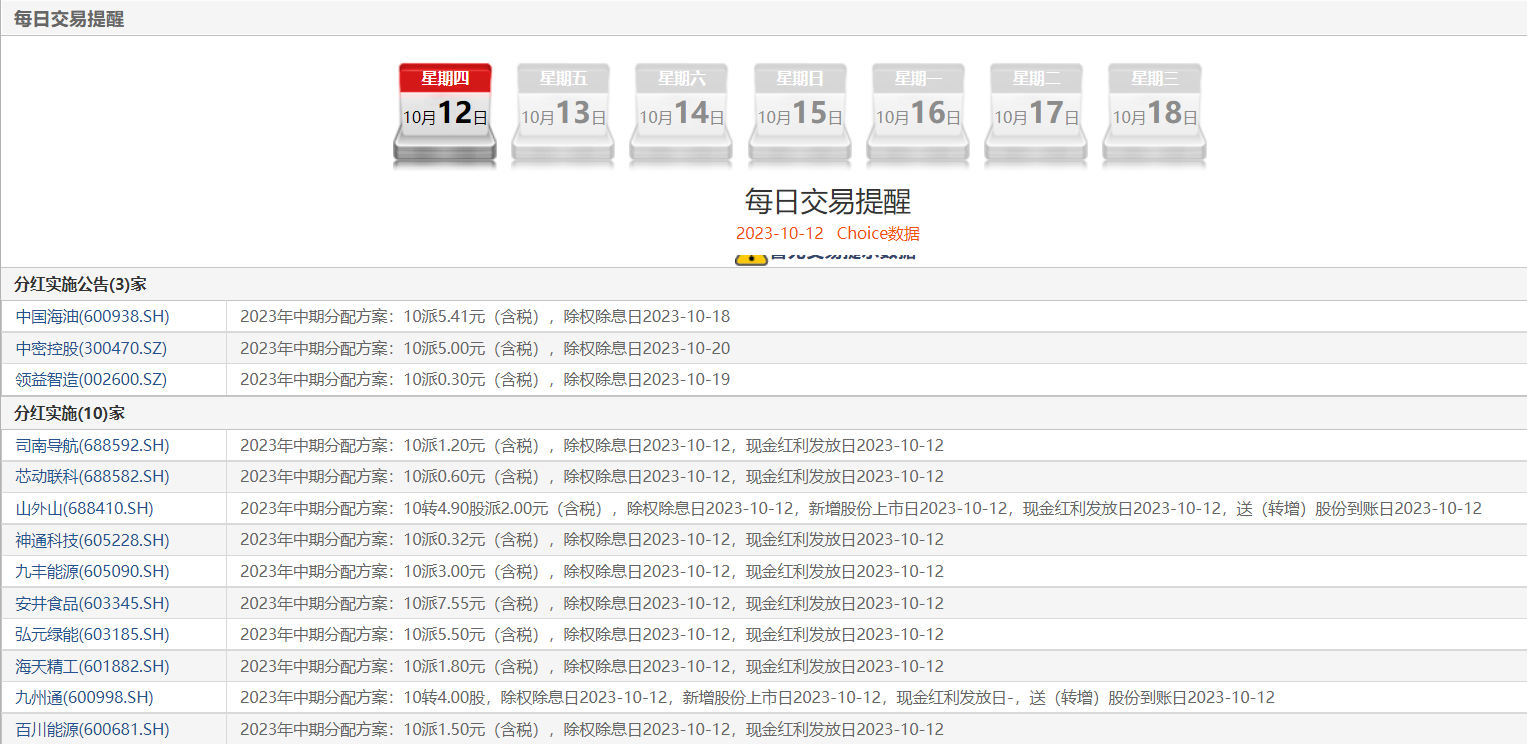The width and height of the screenshot is (1527, 744).
Task: Select the Thursday 10月12日 calendar icon
Action: (x=445, y=114)
